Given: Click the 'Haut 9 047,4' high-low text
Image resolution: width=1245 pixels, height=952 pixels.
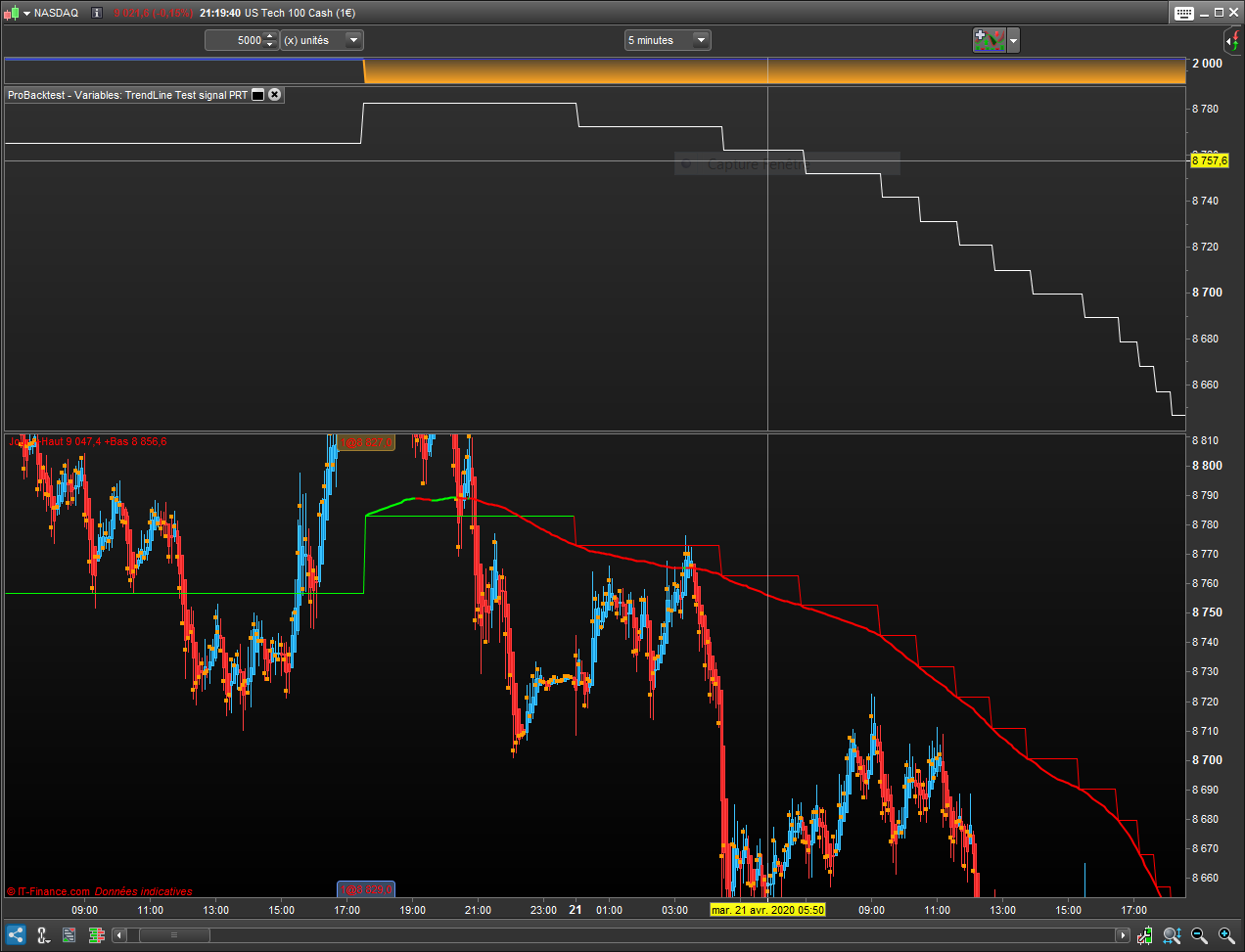Looking at the screenshot, I should pos(70,442).
